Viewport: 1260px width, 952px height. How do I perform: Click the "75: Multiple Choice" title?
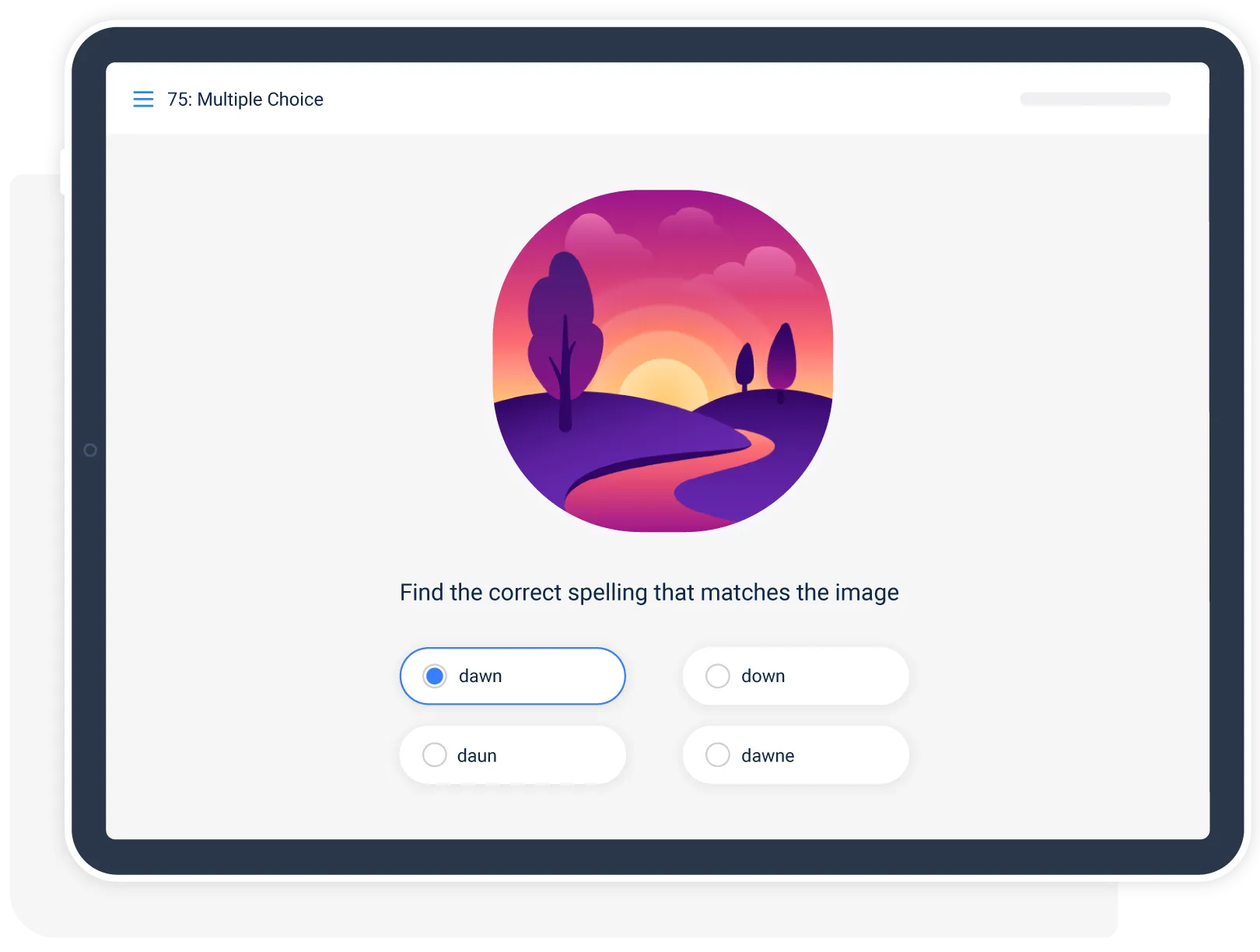pyautogui.click(x=245, y=100)
